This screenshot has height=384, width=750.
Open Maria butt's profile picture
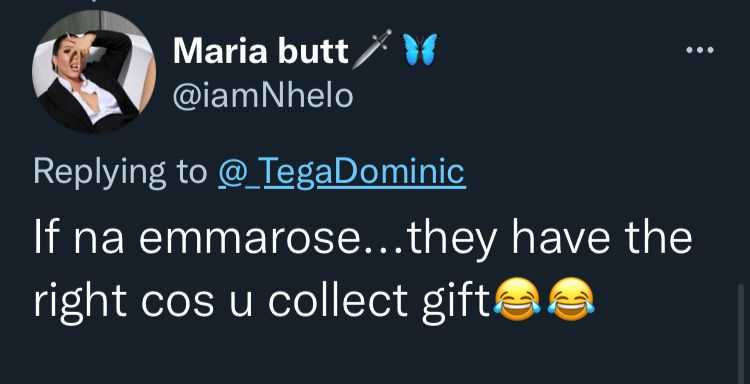(94, 71)
